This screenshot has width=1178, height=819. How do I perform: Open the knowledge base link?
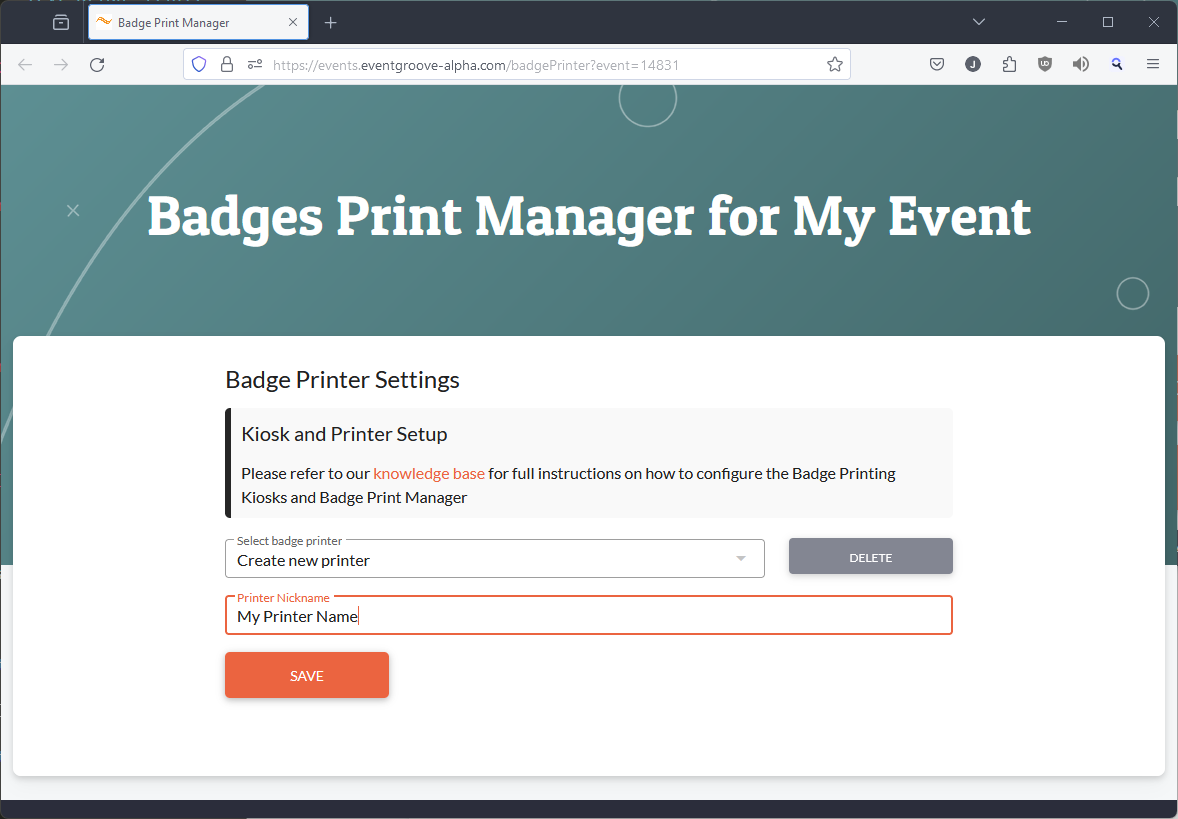click(x=428, y=473)
